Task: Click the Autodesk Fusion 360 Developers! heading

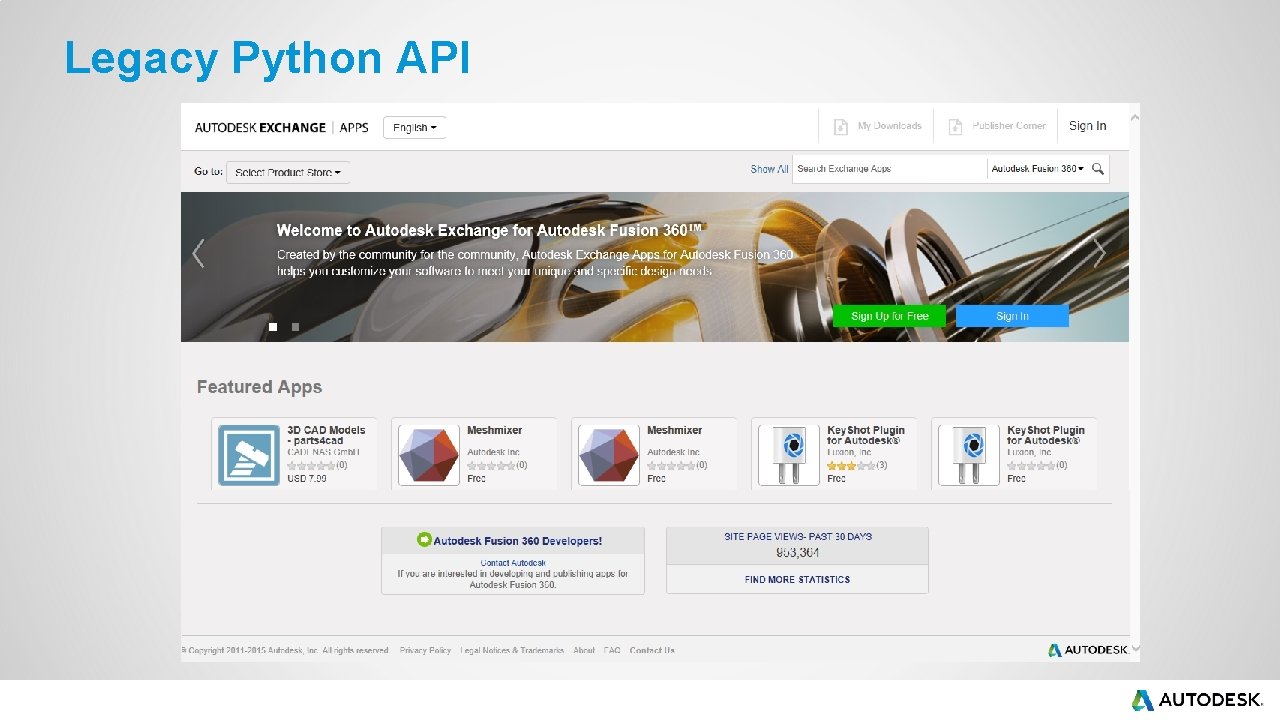Action: (x=518, y=541)
